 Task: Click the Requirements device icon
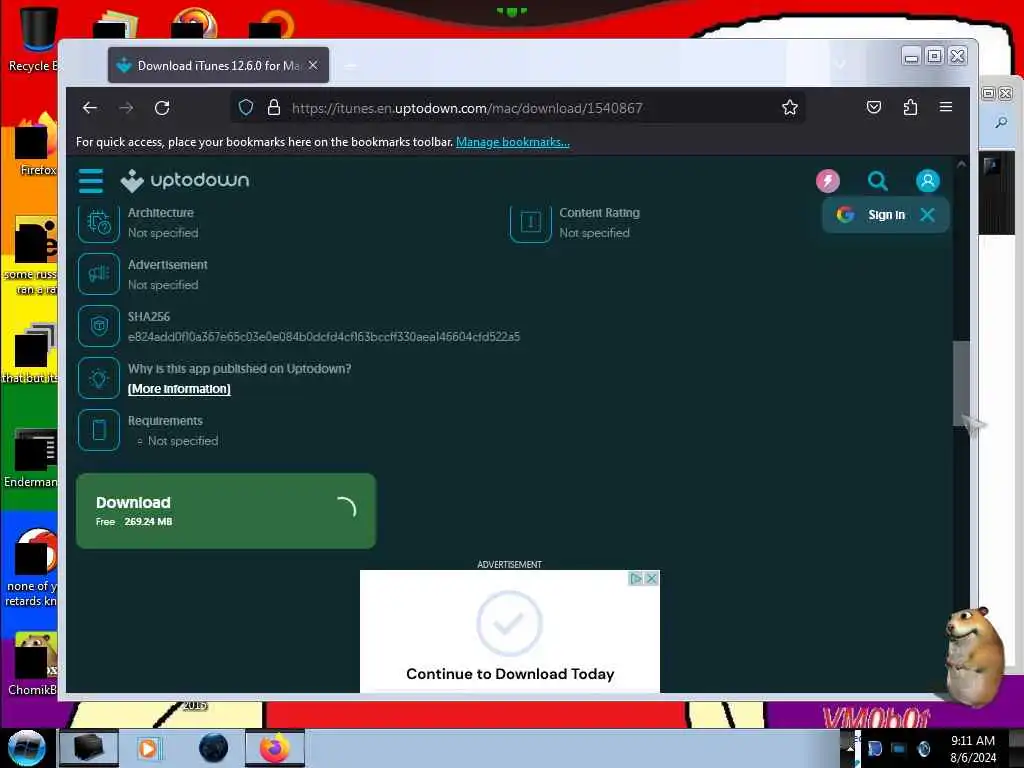(x=99, y=430)
